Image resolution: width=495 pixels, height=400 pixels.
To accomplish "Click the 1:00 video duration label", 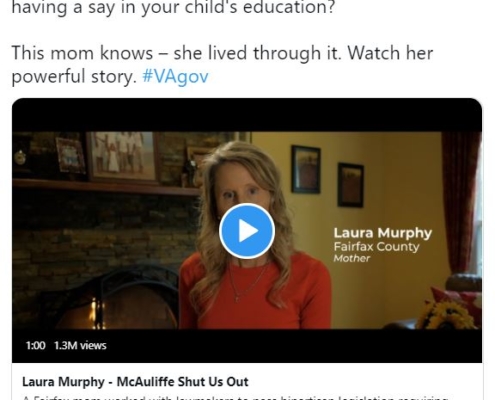I will tap(35, 345).
